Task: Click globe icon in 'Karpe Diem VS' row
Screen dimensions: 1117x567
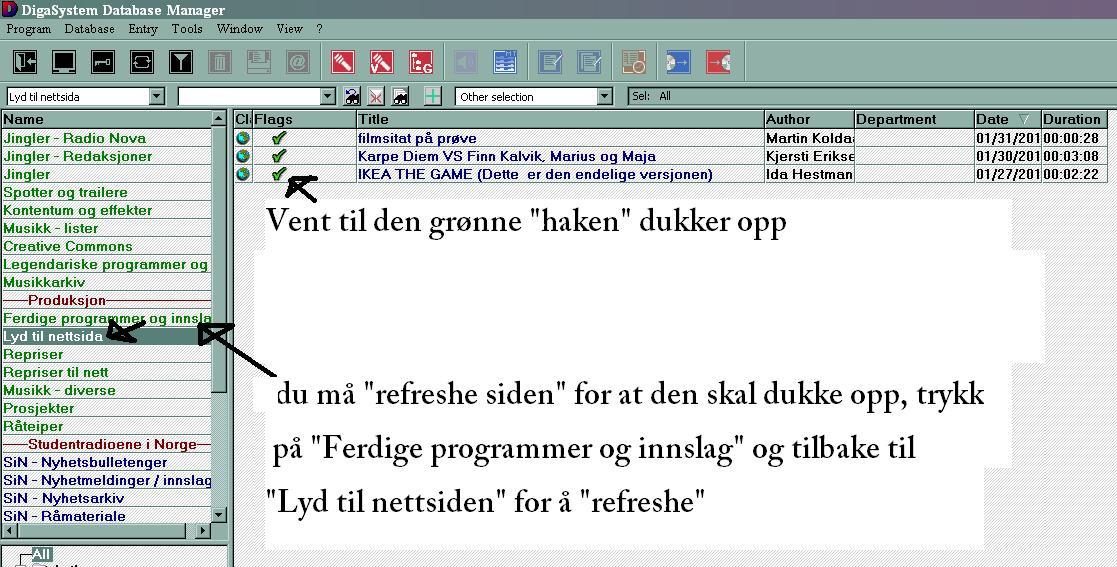Action: tap(243, 155)
